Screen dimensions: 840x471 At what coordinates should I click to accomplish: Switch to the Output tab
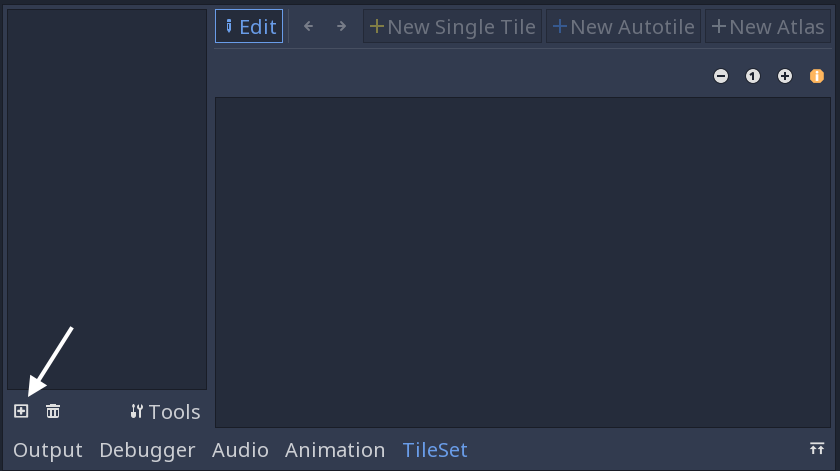point(48,450)
